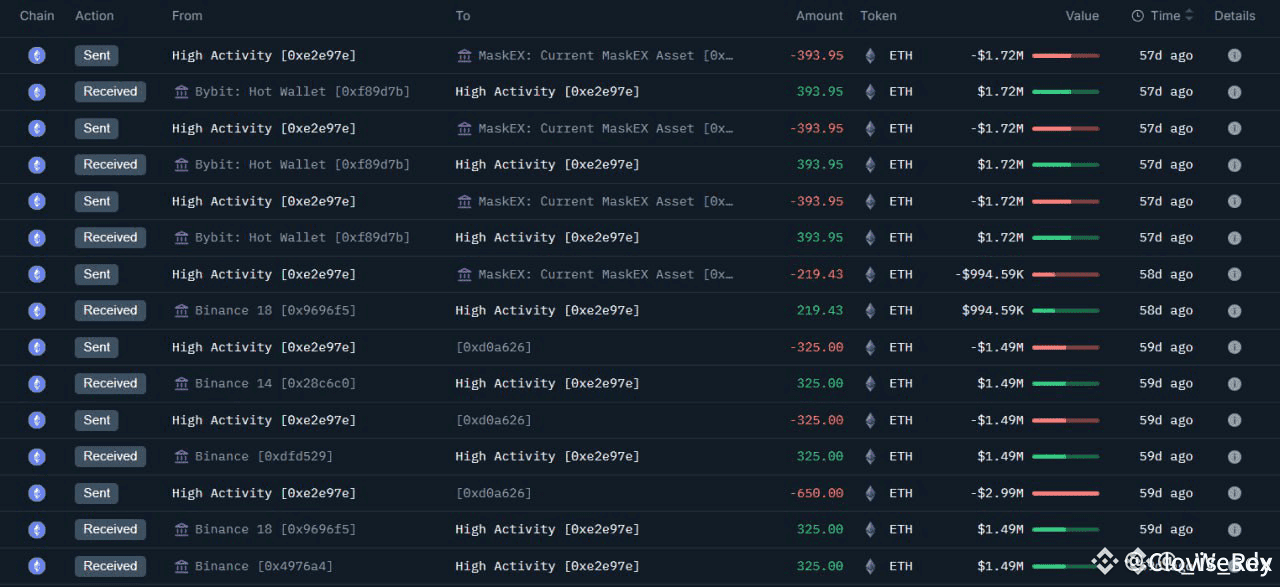Click the ETH token diamond icon in the -219.43 row
This screenshot has width=1280, height=587.
[x=869, y=274]
